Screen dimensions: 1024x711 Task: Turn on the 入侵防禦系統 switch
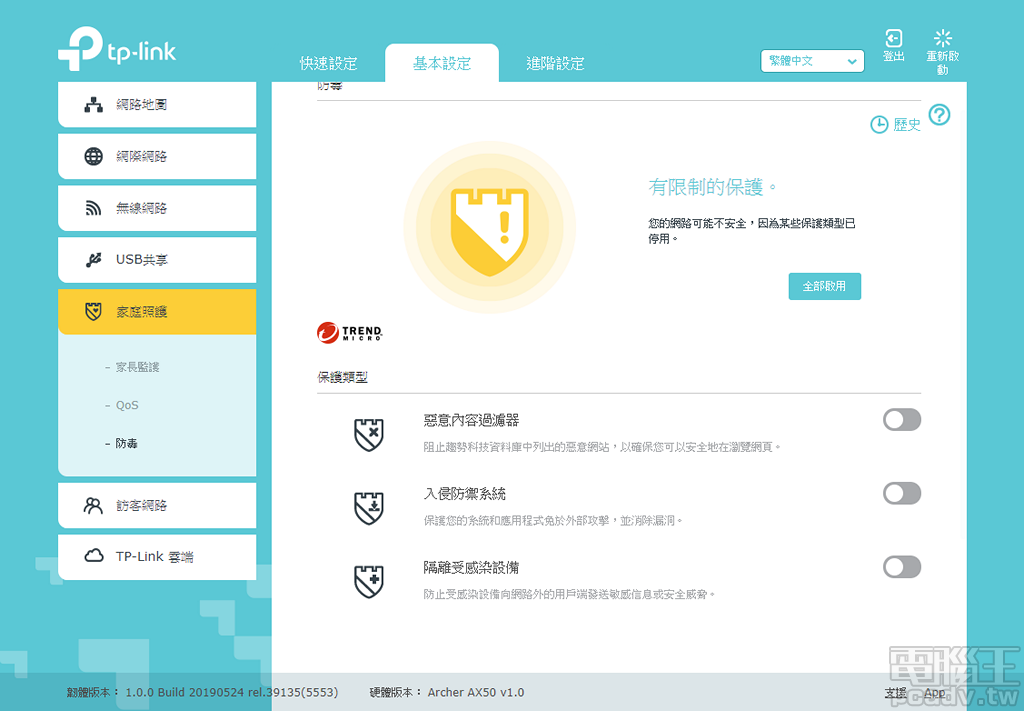tap(901, 493)
